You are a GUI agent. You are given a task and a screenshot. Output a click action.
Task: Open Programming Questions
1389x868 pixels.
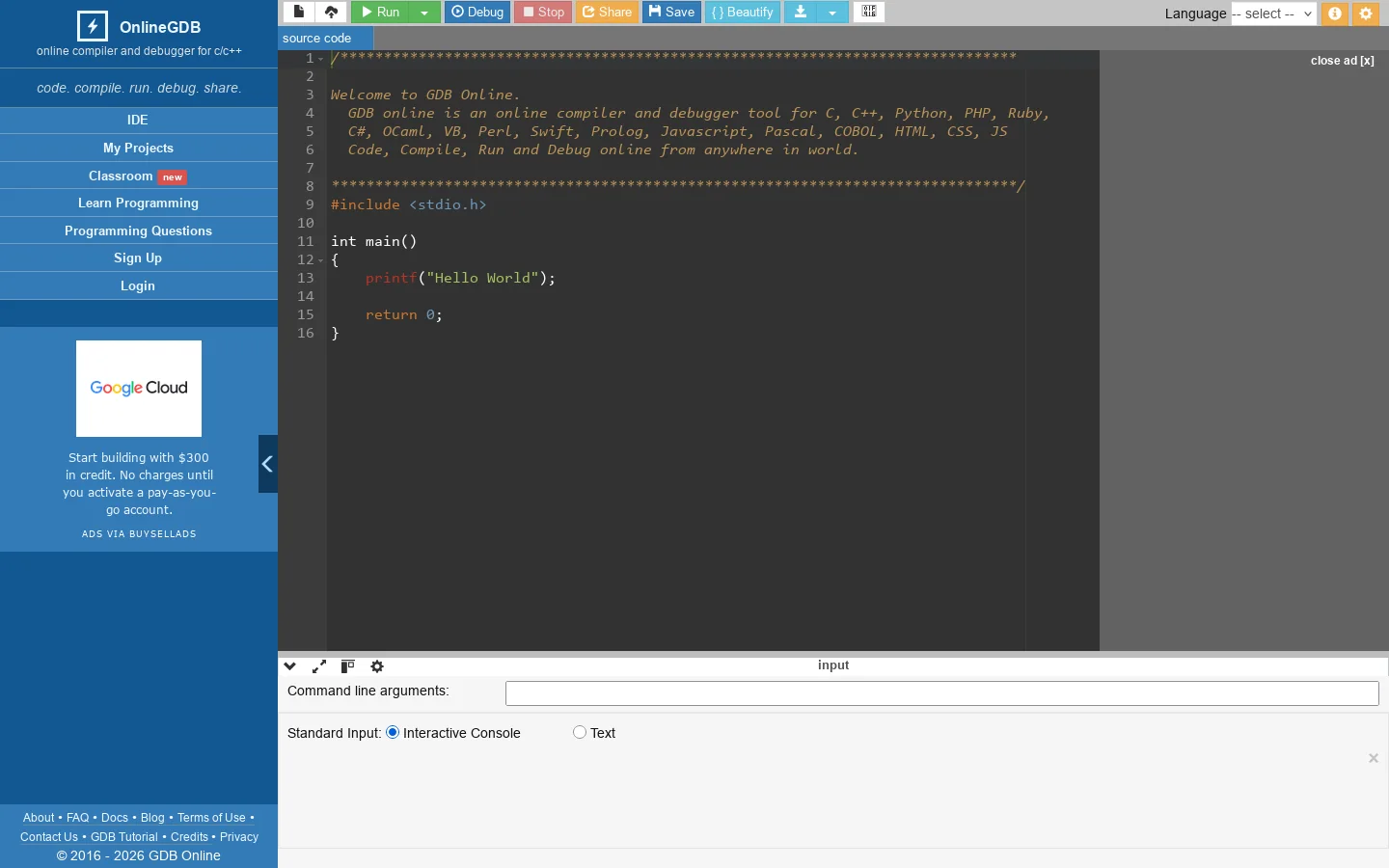tap(138, 231)
